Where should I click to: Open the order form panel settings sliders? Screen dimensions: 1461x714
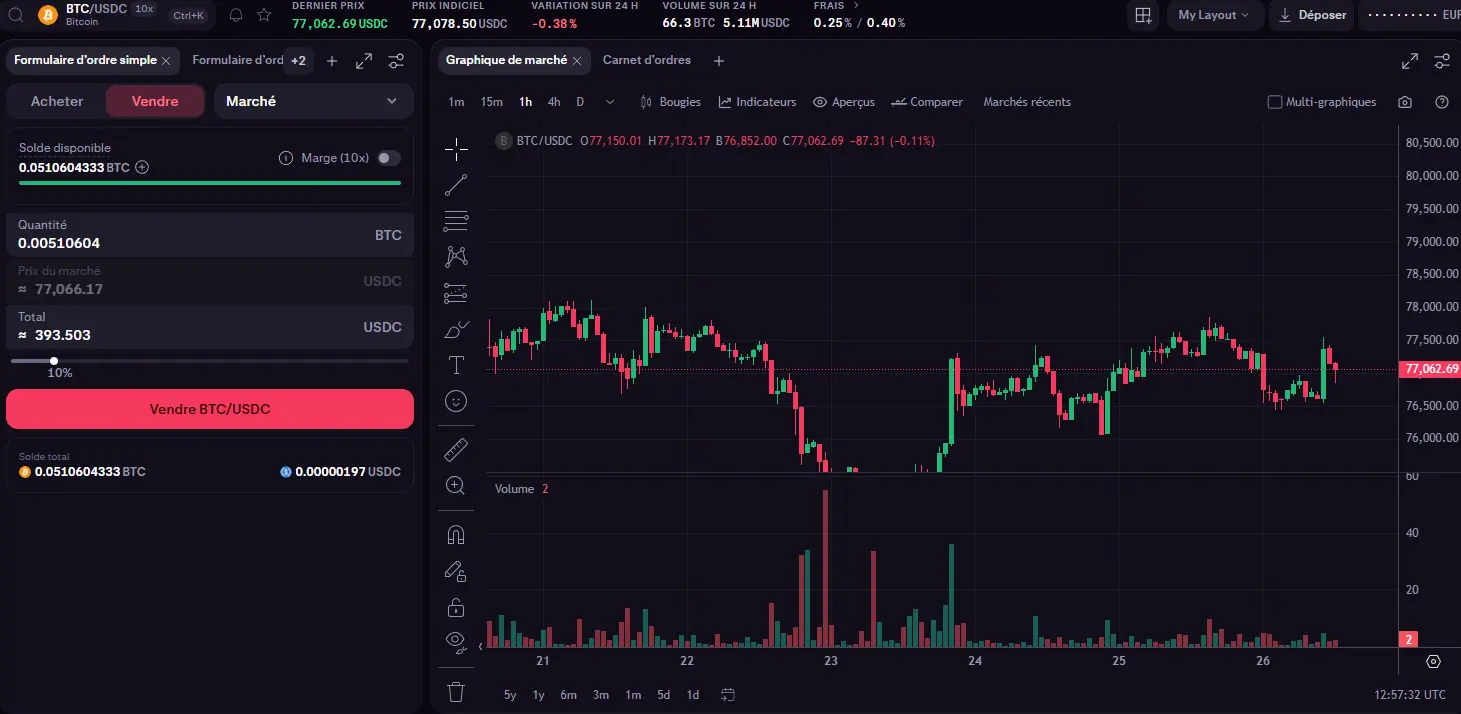(396, 61)
